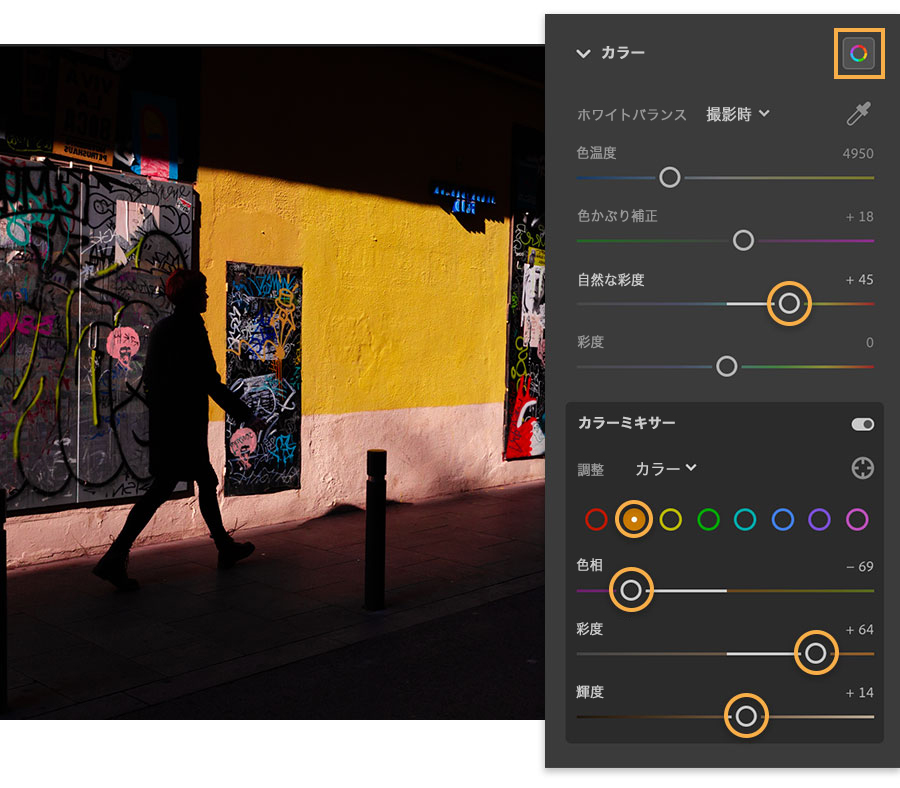Click the 自然な彩度 value + 45
Image resolution: width=900 pixels, height=788 pixels.
click(x=859, y=280)
